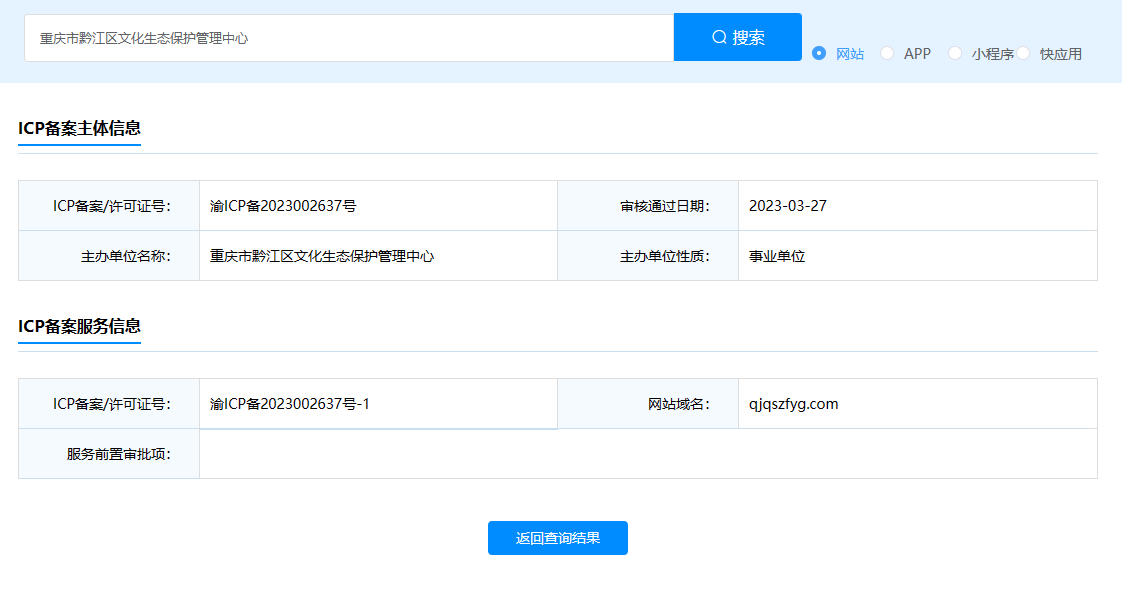Click 返回查询结果 button
This screenshot has height=590, width=1122.
557,538
